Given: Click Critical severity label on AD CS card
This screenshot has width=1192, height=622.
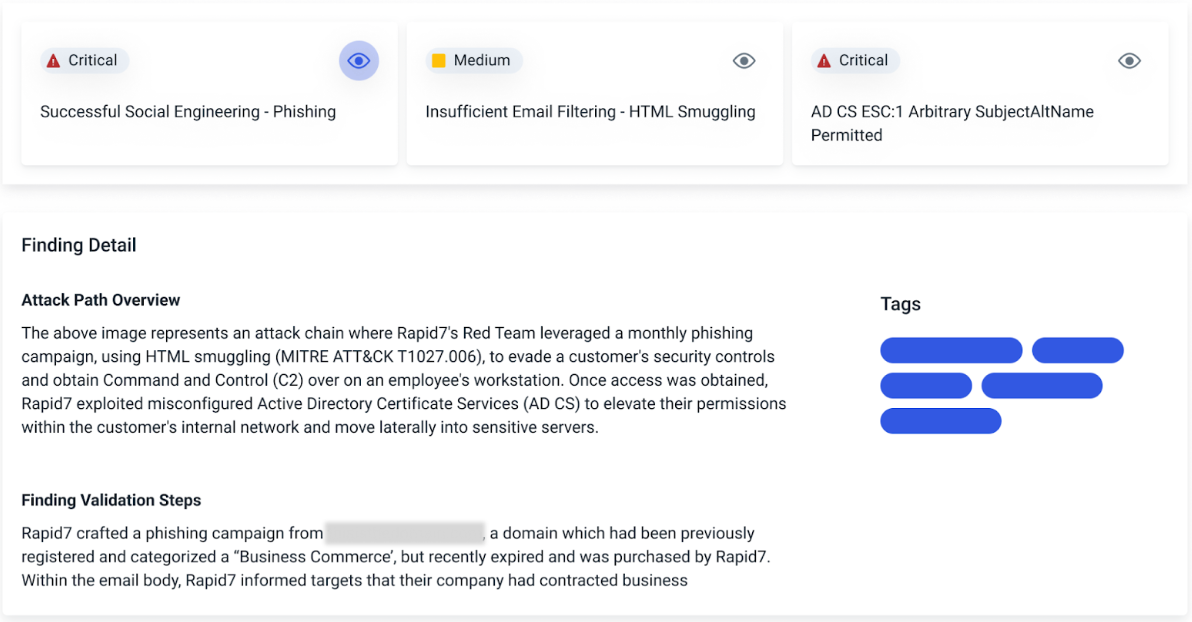Looking at the screenshot, I should 864,61.
